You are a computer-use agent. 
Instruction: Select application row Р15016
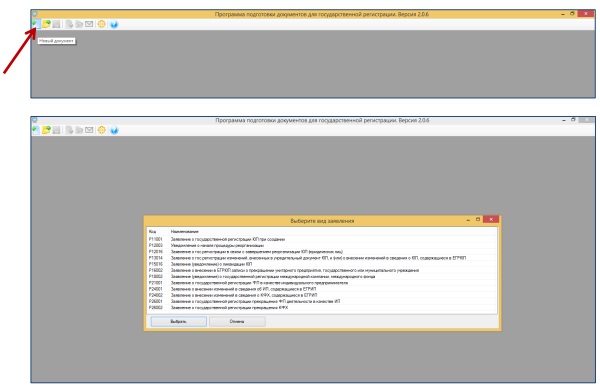point(322,264)
